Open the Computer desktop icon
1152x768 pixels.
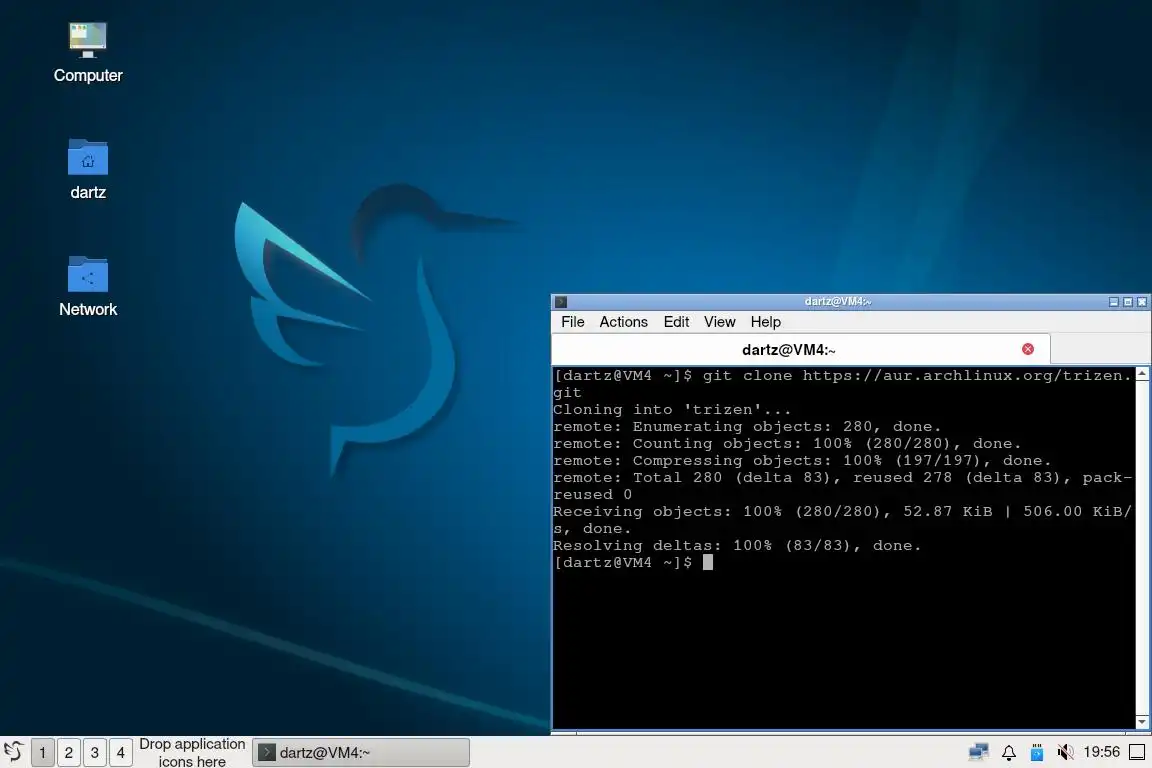click(87, 53)
